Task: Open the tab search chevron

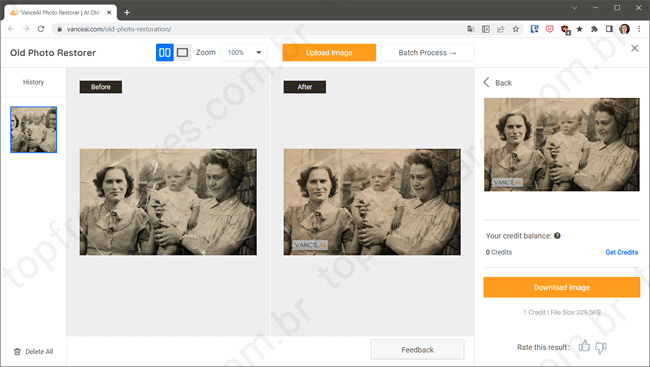Action: [x=574, y=7]
